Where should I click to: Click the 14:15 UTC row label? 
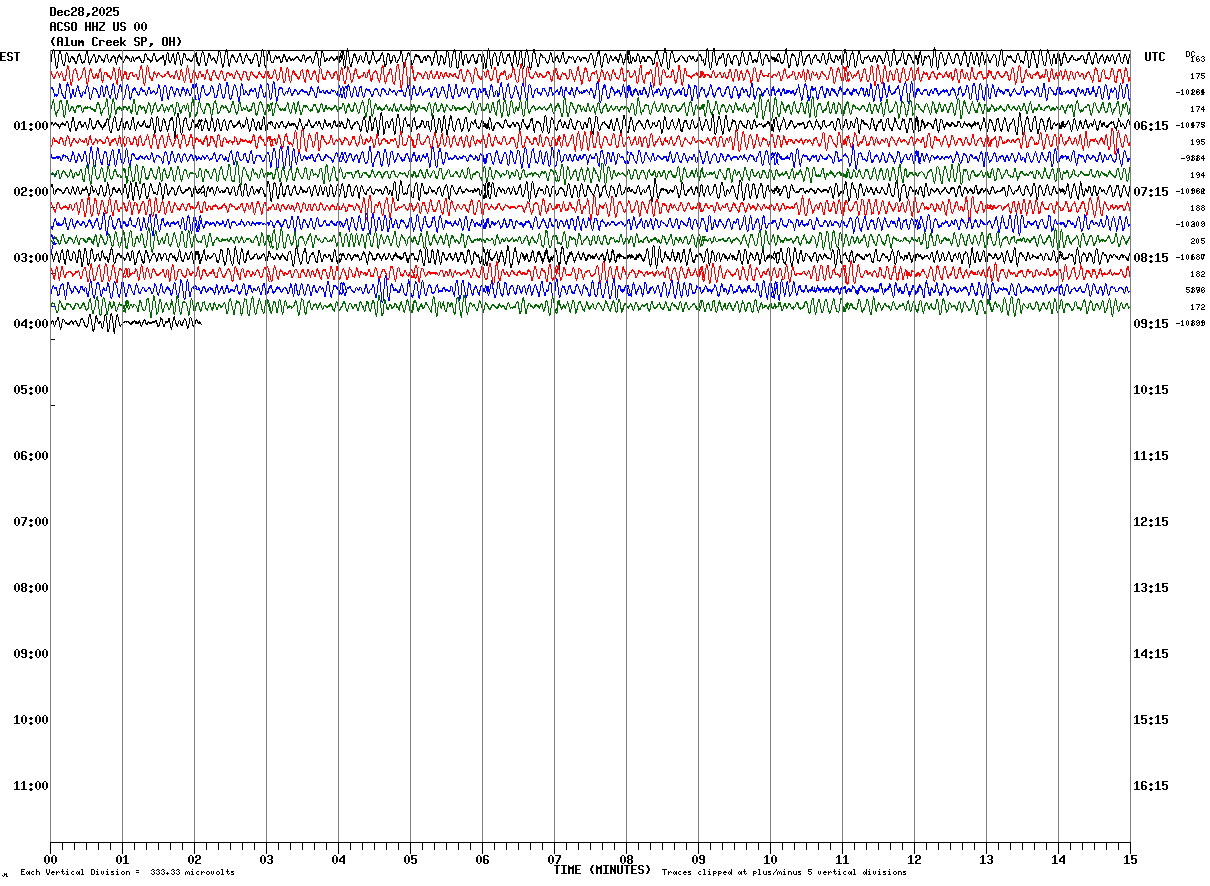(1151, 654)
